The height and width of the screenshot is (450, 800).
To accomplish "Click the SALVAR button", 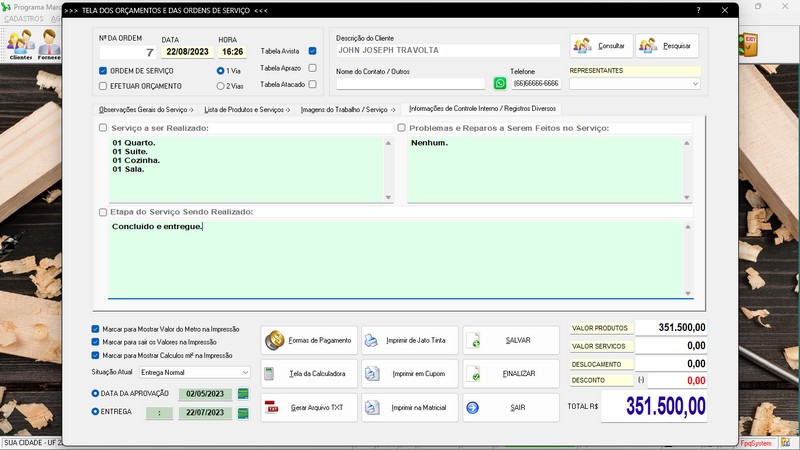I will tap(511, 340).
